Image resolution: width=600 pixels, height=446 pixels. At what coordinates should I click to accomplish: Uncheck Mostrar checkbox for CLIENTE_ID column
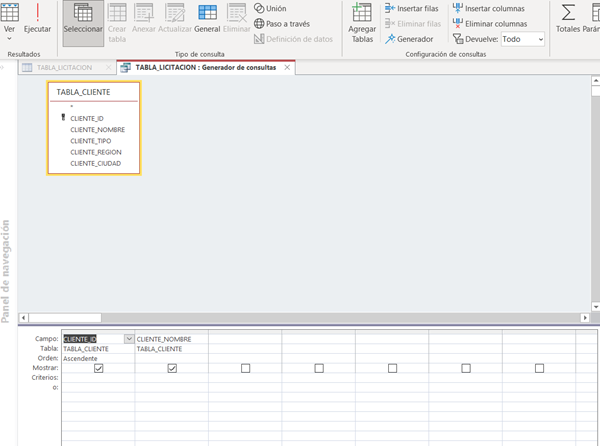click(x=98, y=368)
